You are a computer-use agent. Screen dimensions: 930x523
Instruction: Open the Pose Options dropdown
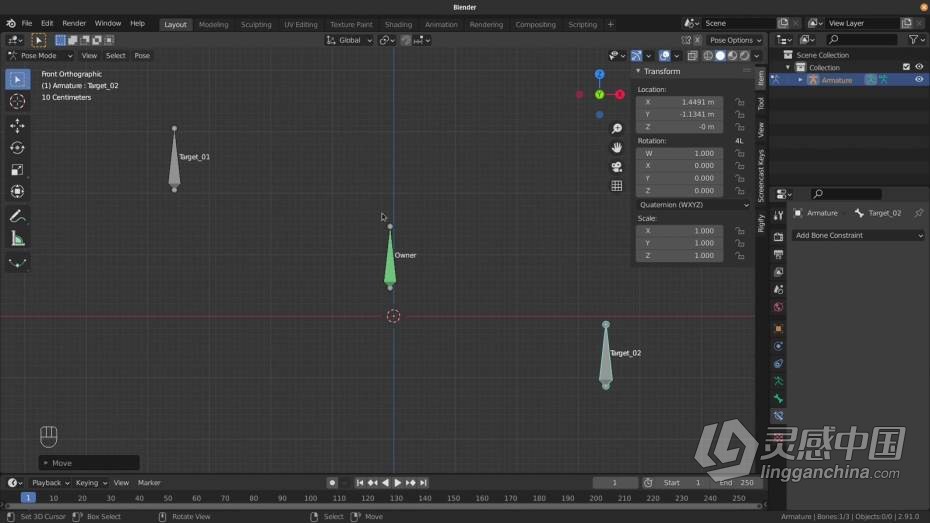pyautogui.click(x=735, y=40)
